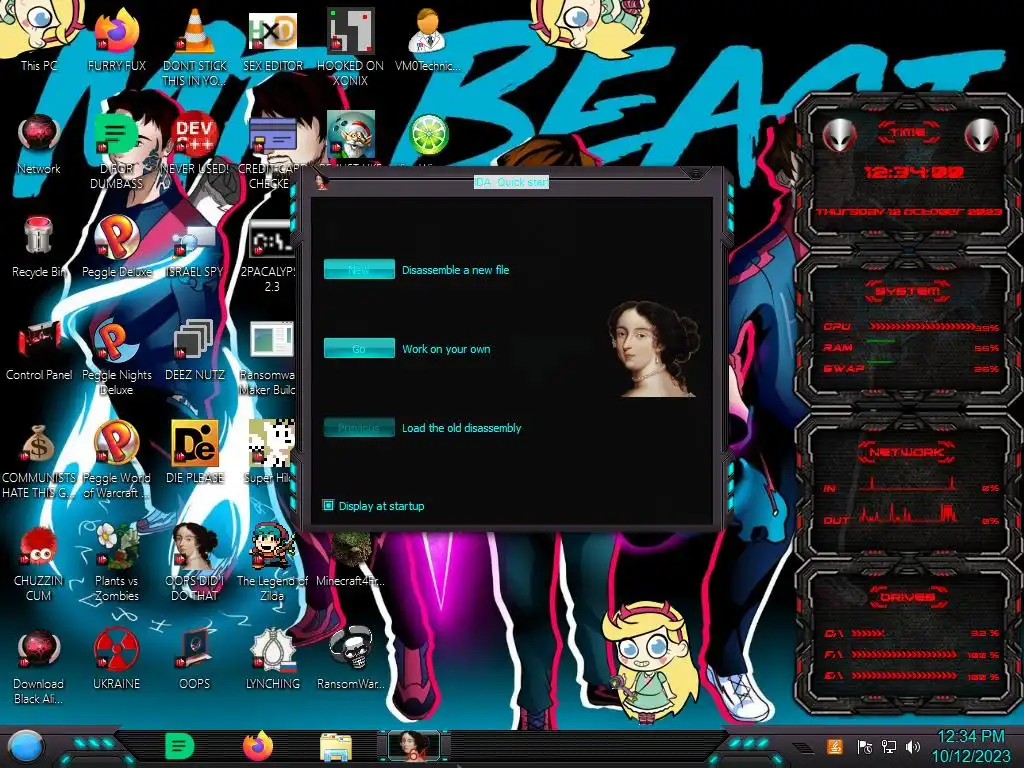Click the volume speaker tray icon
Screen dimensions: 1024x768
click(x=914, y=746)
